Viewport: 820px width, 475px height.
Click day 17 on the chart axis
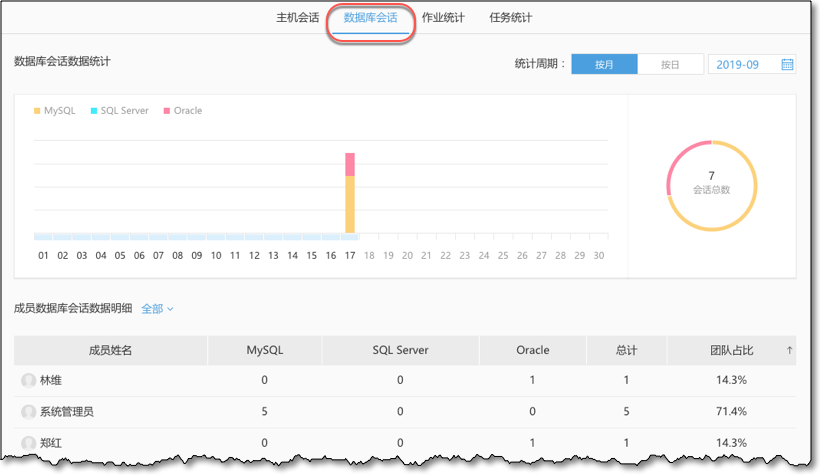(x=350, y=255)
